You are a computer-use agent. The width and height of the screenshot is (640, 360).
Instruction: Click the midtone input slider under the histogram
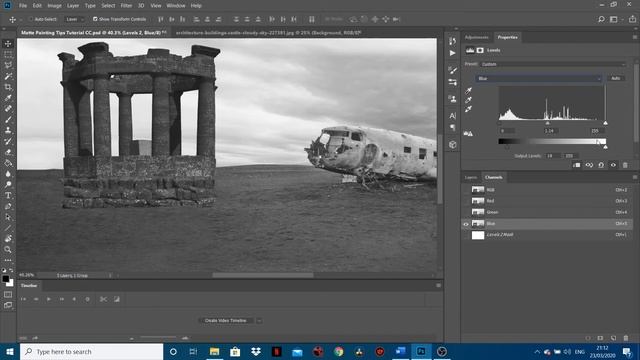click(x=547, y=123)
